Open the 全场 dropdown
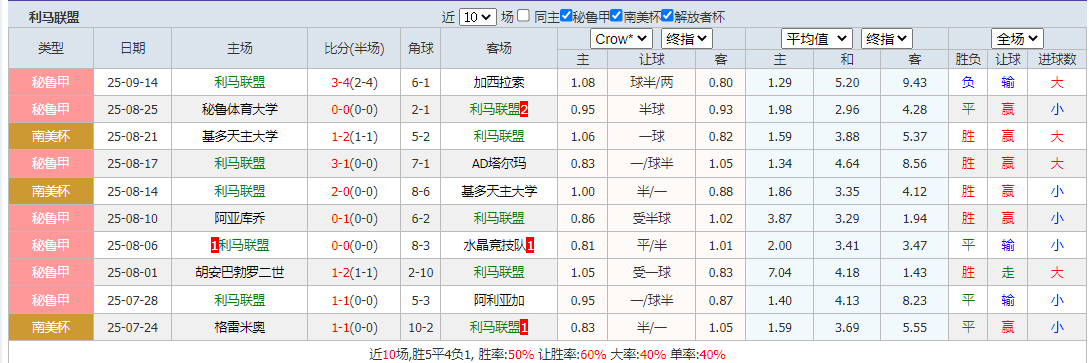 pos(1017,39)
